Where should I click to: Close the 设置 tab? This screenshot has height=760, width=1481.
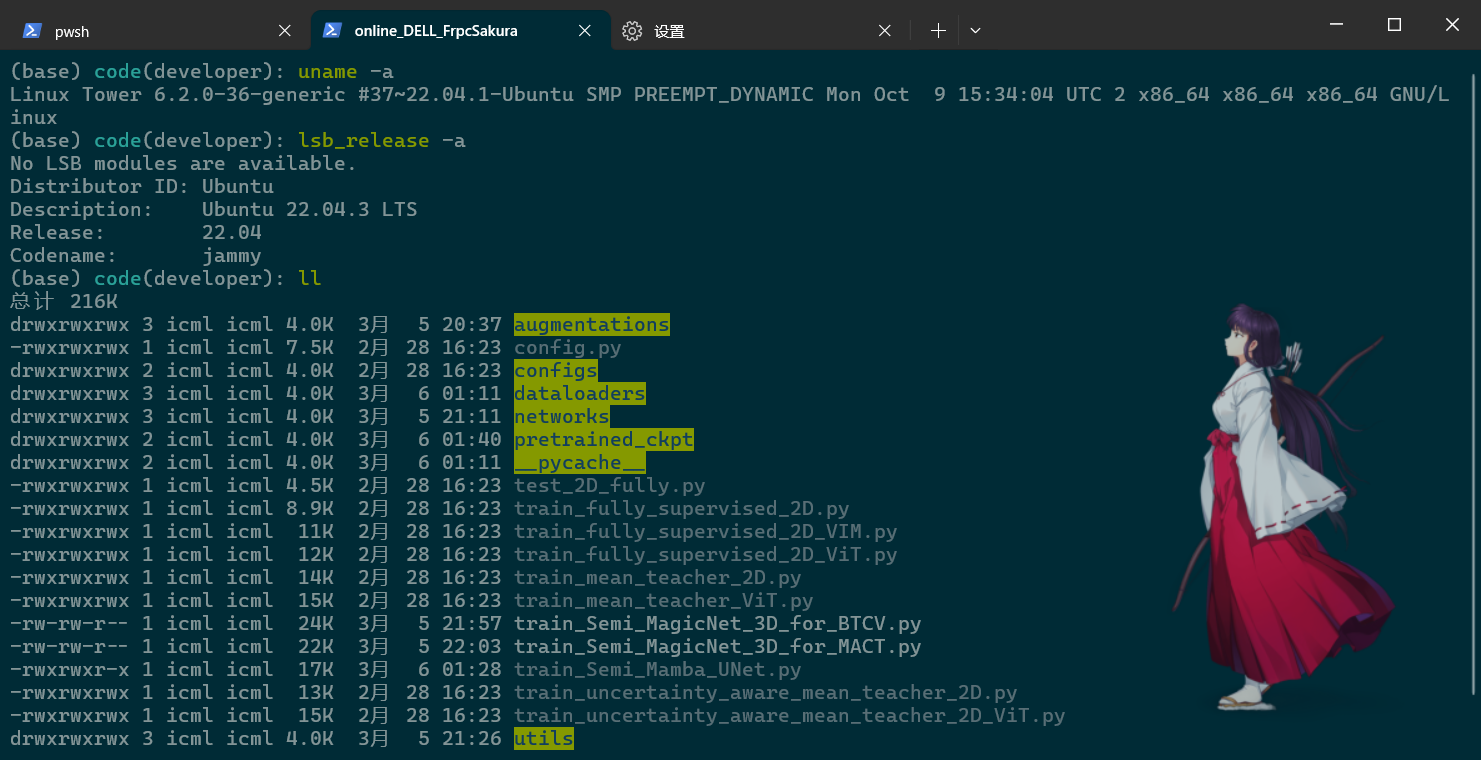(884, 31)
